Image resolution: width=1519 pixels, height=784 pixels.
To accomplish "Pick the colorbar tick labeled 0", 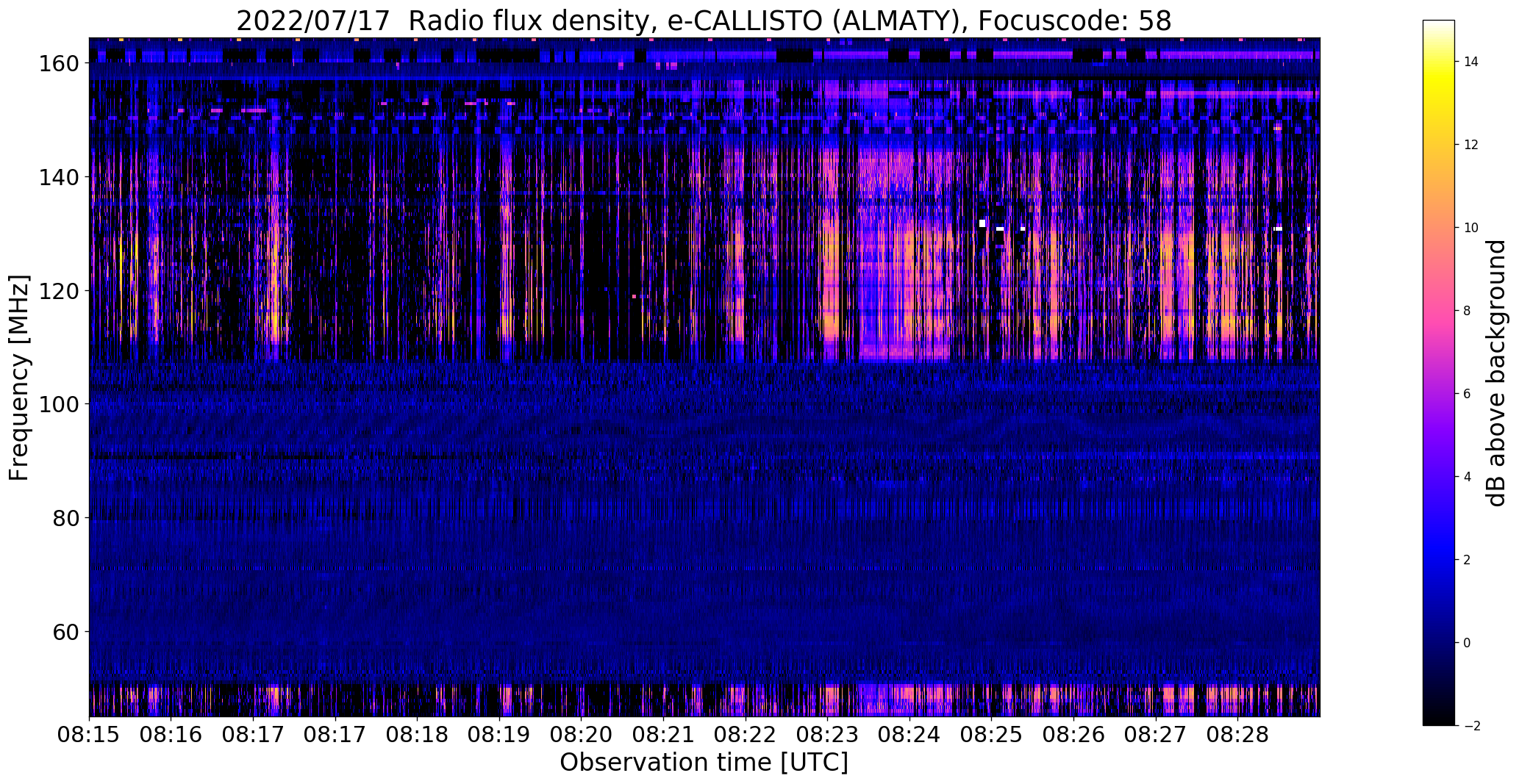I will 1467,643.
